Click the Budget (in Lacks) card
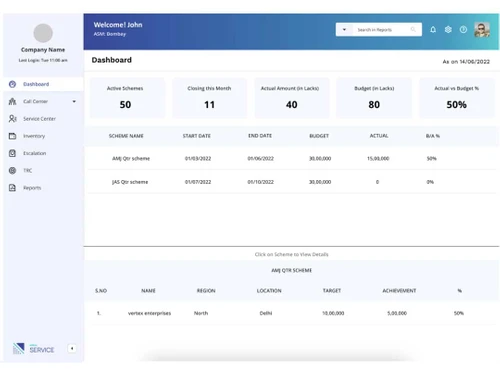 coord(374,98)
